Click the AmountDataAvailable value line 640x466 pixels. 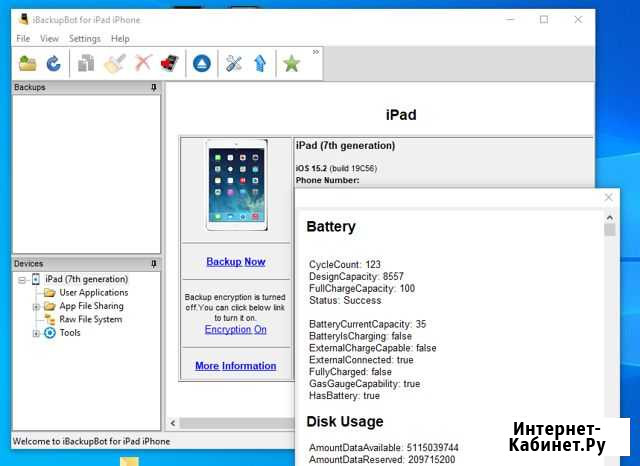point(384,448)
